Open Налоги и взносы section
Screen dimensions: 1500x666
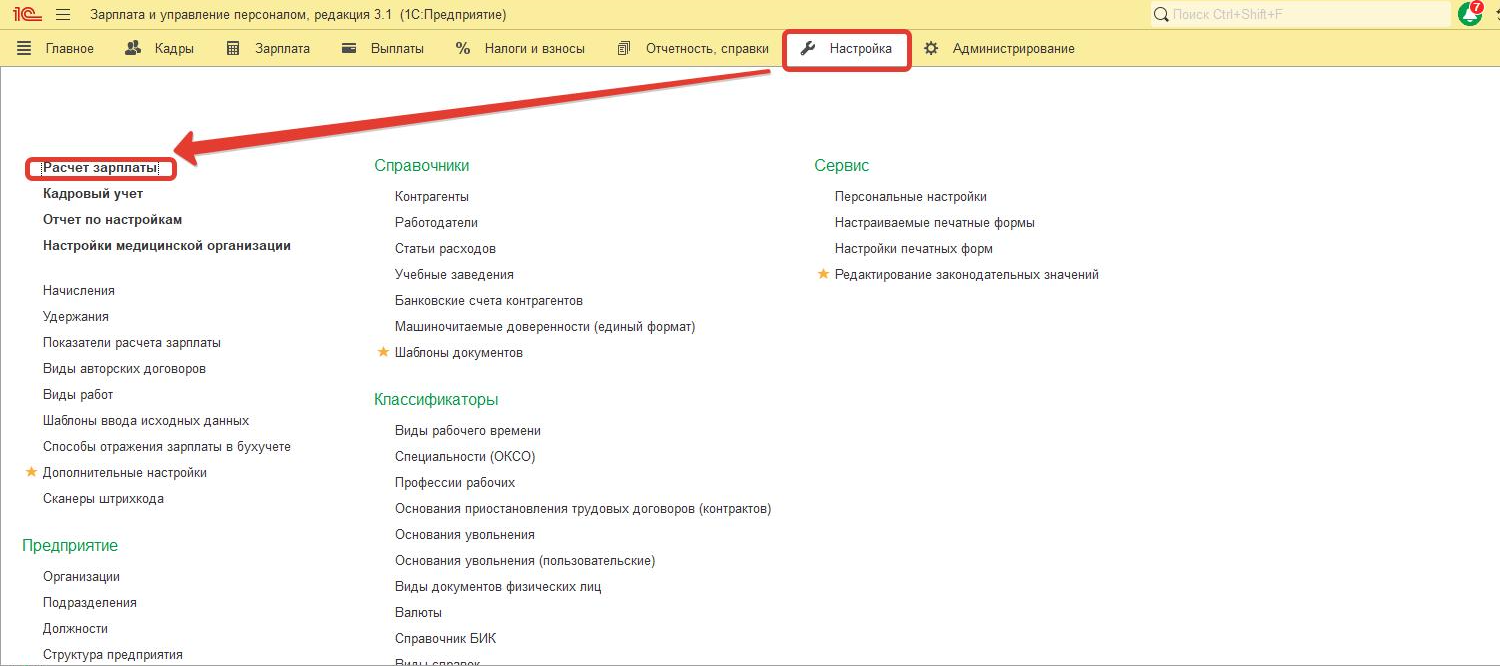click(521, 48)
